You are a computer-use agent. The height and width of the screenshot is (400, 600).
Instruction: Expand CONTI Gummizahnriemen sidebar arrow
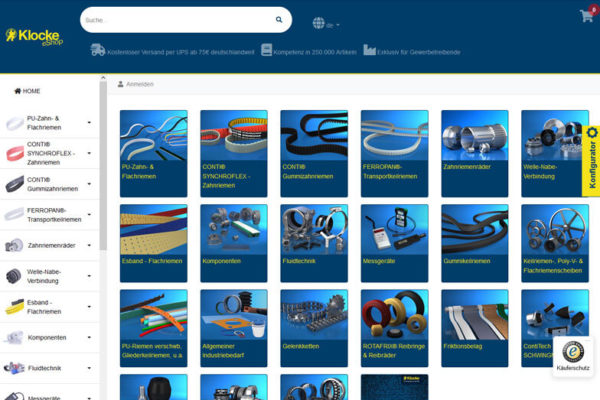[x=89, y=184]
